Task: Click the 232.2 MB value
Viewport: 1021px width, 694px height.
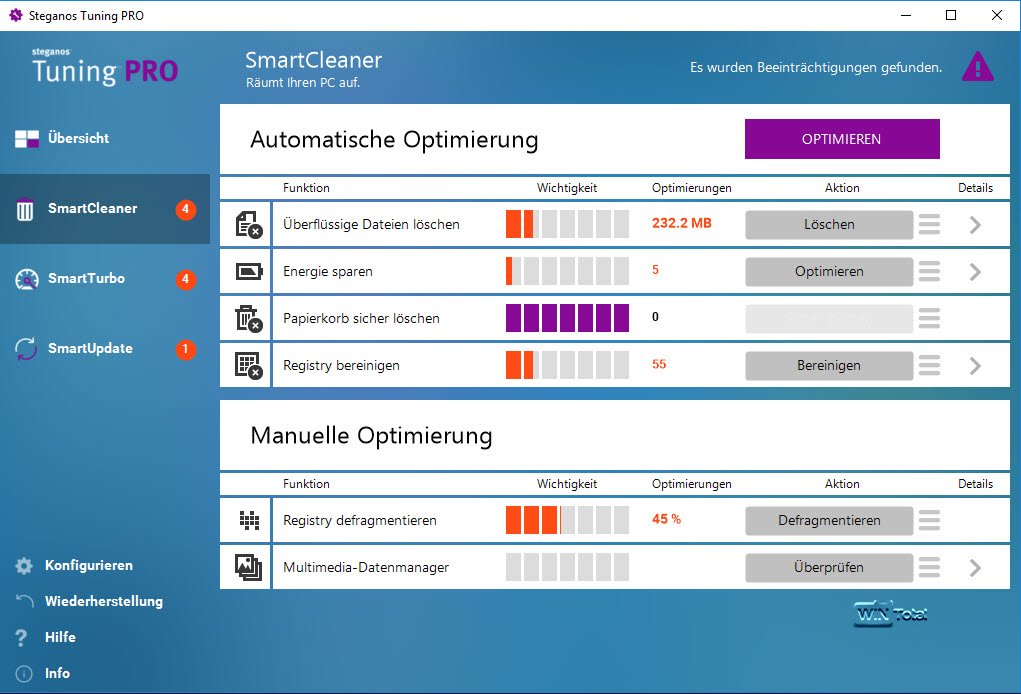Action: tap(682, 223)
